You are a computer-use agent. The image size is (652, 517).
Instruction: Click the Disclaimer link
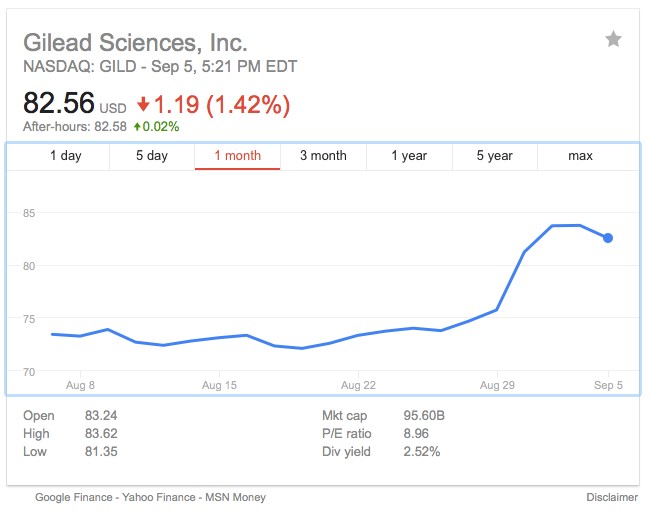(x=611, y=497)
